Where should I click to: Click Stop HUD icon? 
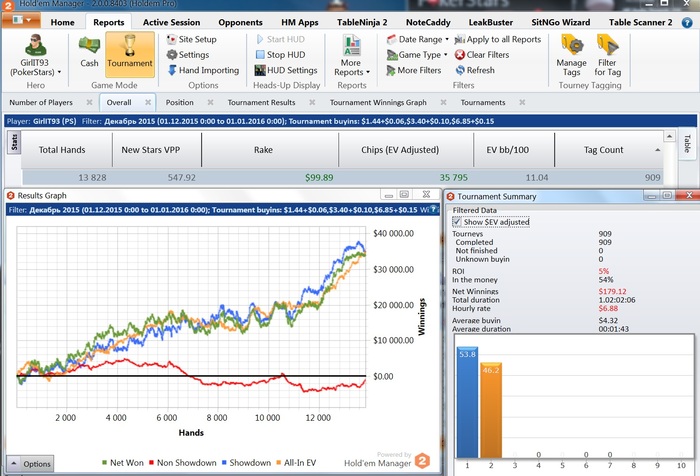point(260,54)
